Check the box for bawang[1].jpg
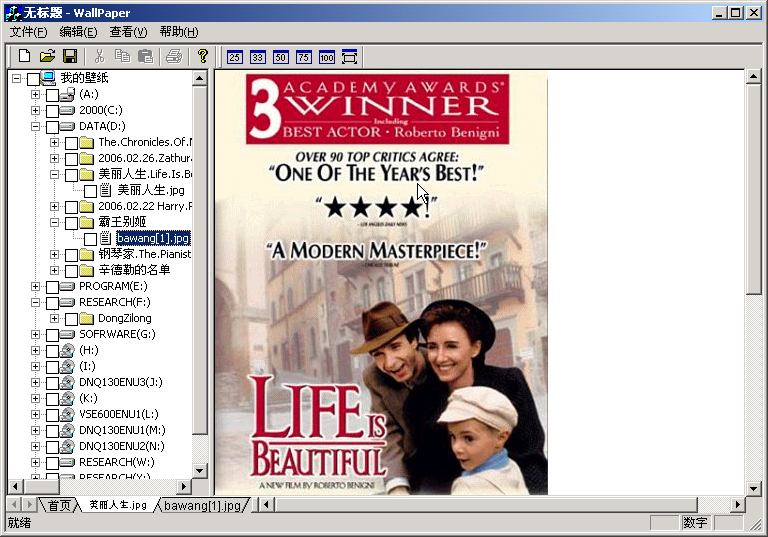Viewport: 768px width, 537px height. pos(90,239)
